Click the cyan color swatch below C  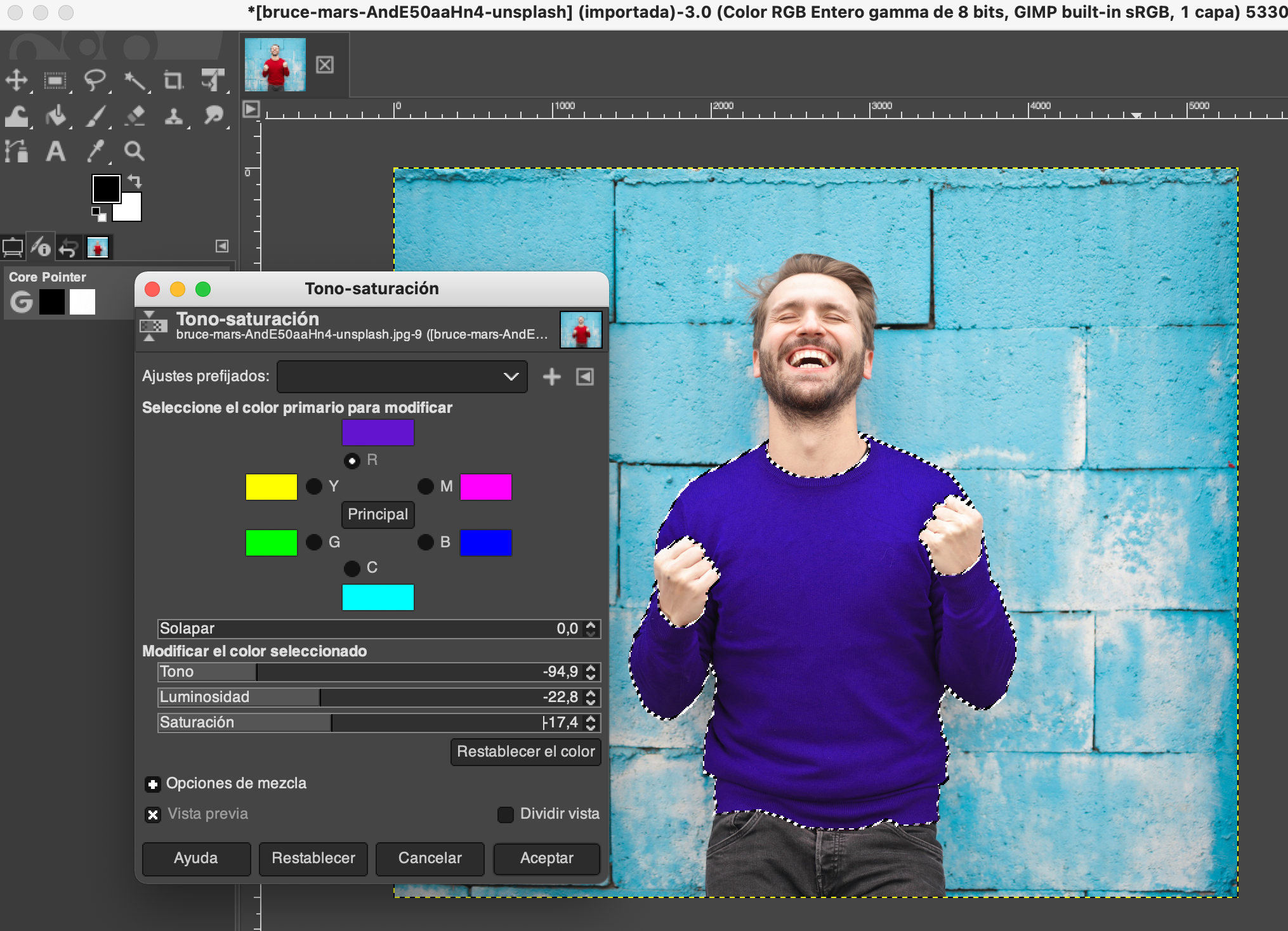tap(378, 597)
